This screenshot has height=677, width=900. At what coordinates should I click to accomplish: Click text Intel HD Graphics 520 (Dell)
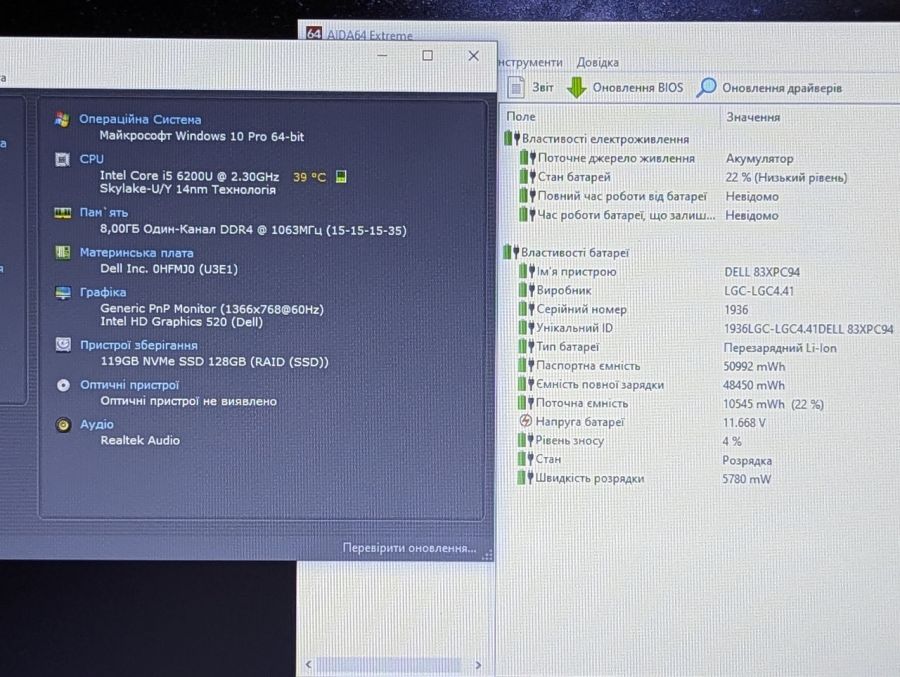click(x=181, y=322)
